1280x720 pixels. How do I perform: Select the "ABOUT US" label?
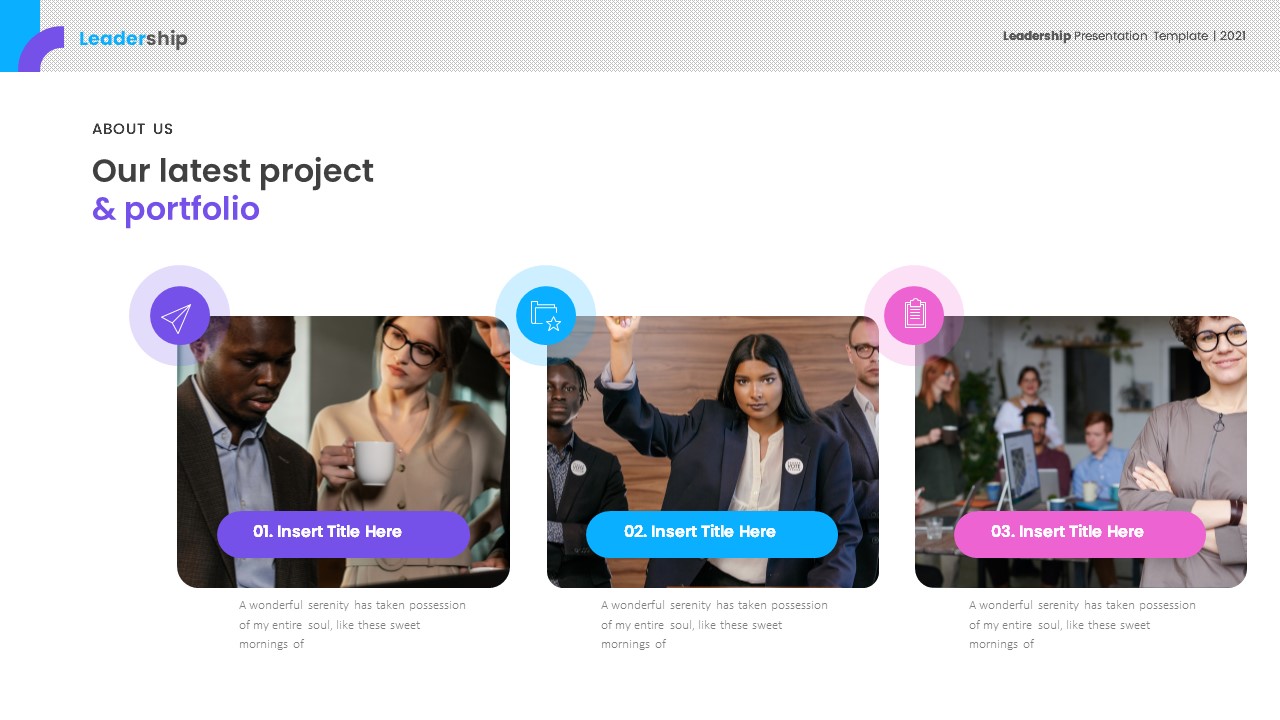[x=133, y=129]
